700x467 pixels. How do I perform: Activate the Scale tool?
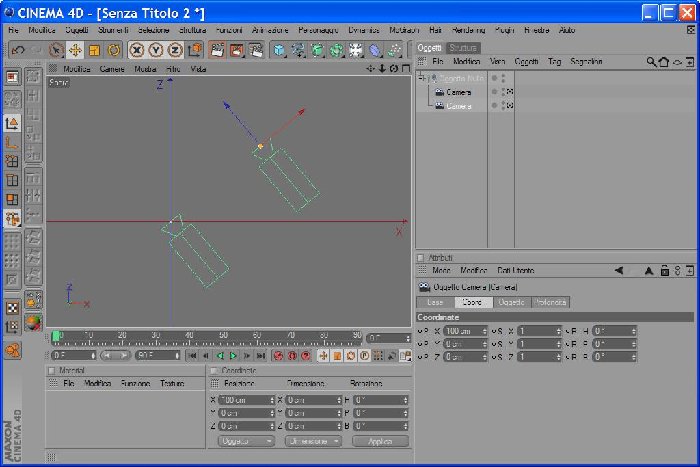pyautogui.click(x=94, y=50)
